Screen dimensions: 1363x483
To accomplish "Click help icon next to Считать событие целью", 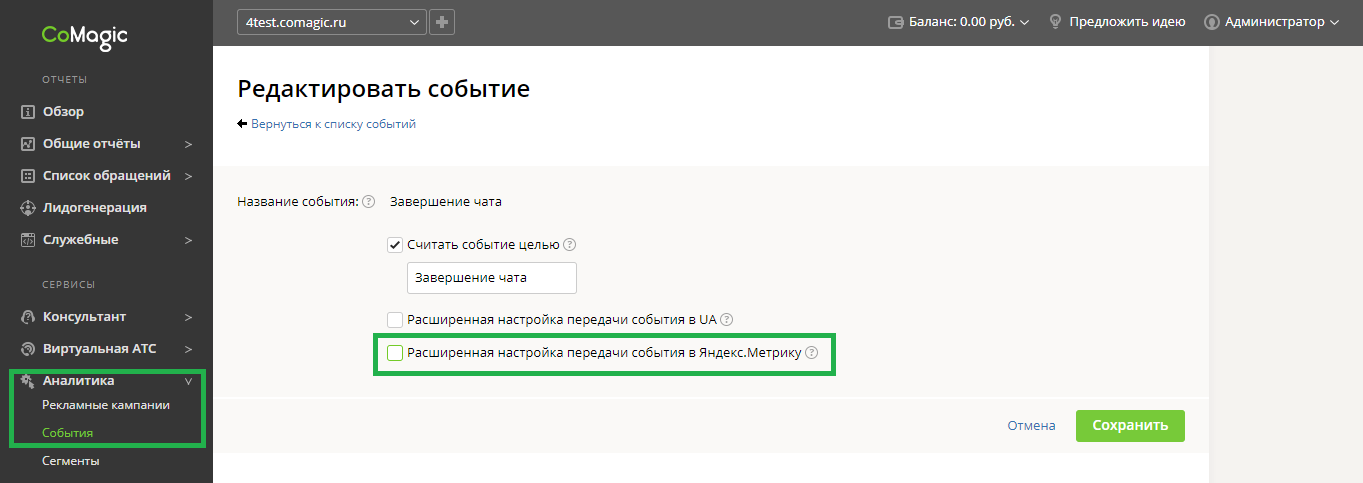I will click(x=570, y=245).
